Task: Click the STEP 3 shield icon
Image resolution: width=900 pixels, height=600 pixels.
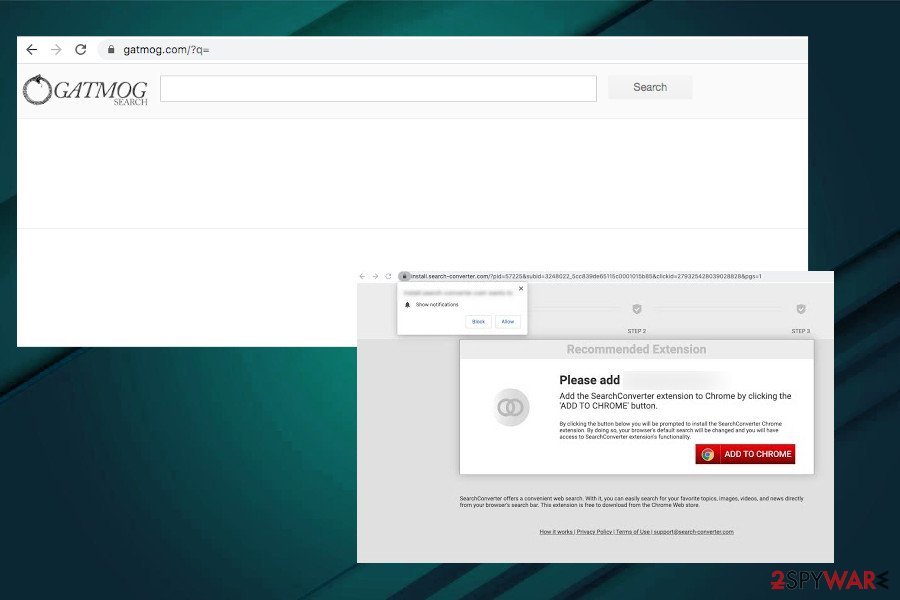Action: click(801, 309)
